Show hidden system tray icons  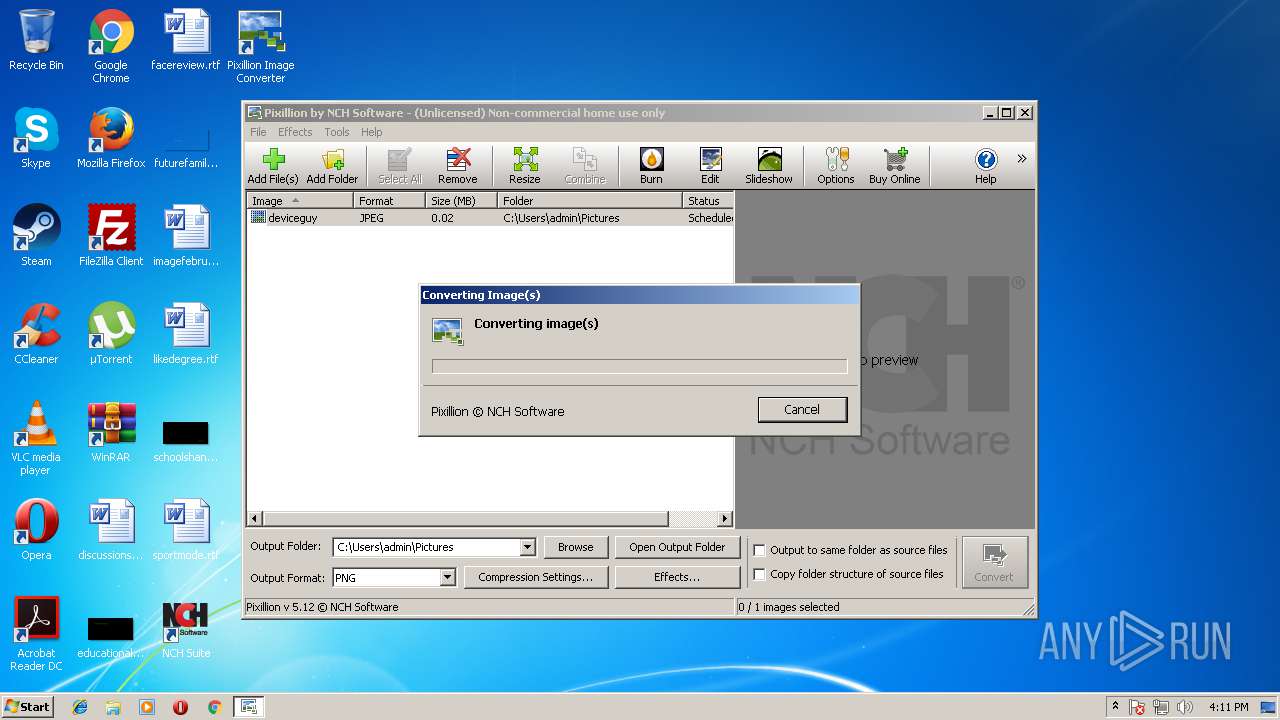tap(1115, 707)
